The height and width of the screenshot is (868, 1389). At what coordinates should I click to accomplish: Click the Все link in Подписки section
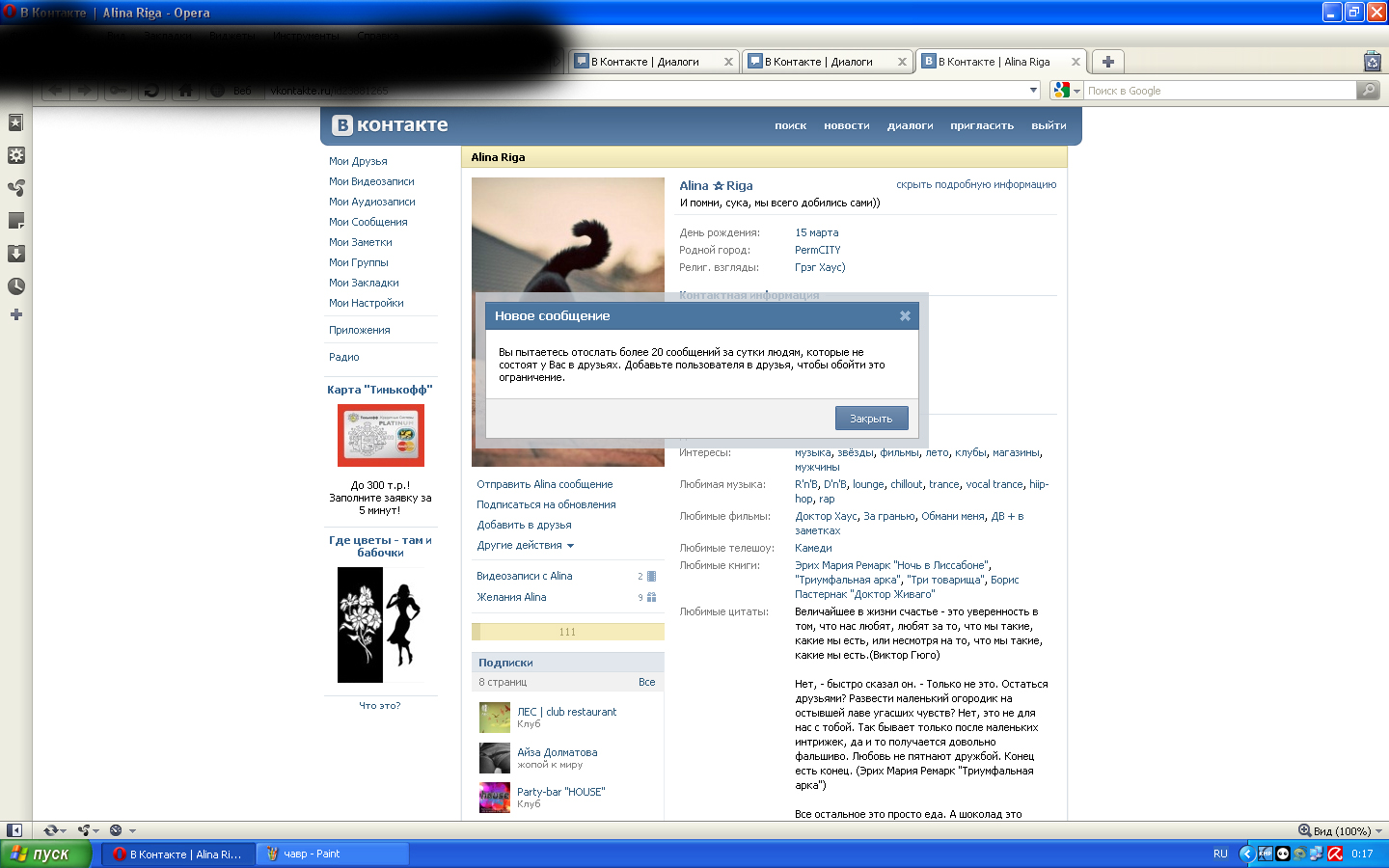[x=646, y=682]
